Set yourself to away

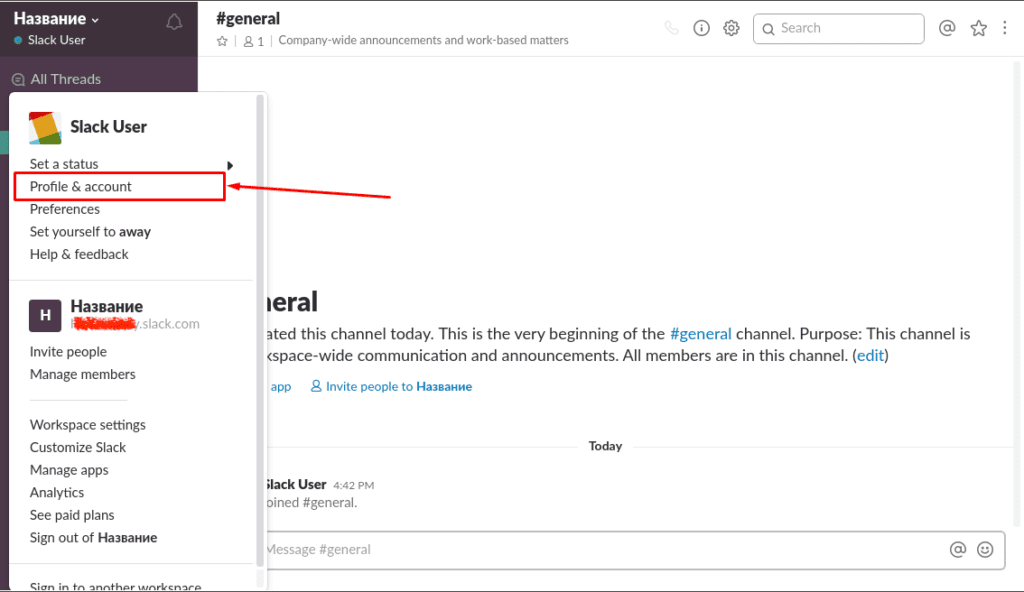tap(90, 232)
